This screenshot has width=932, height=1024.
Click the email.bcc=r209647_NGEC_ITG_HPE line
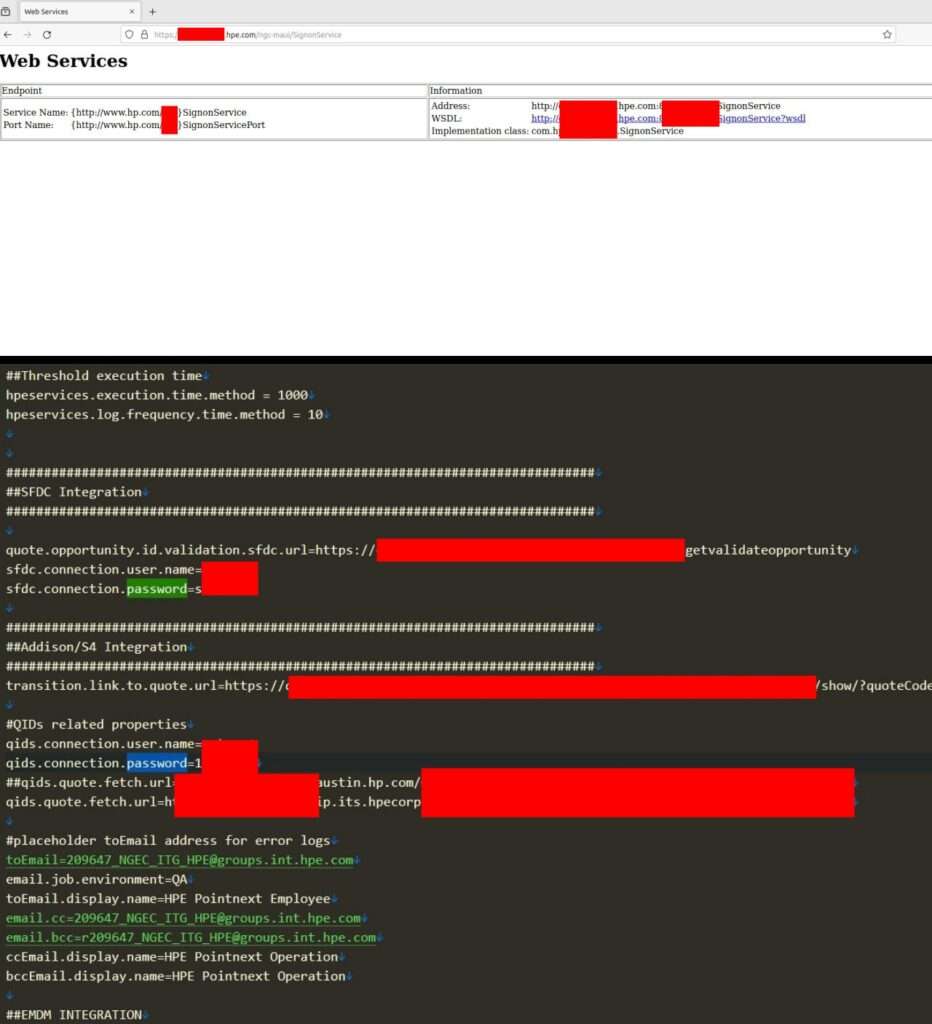[191, 937]
